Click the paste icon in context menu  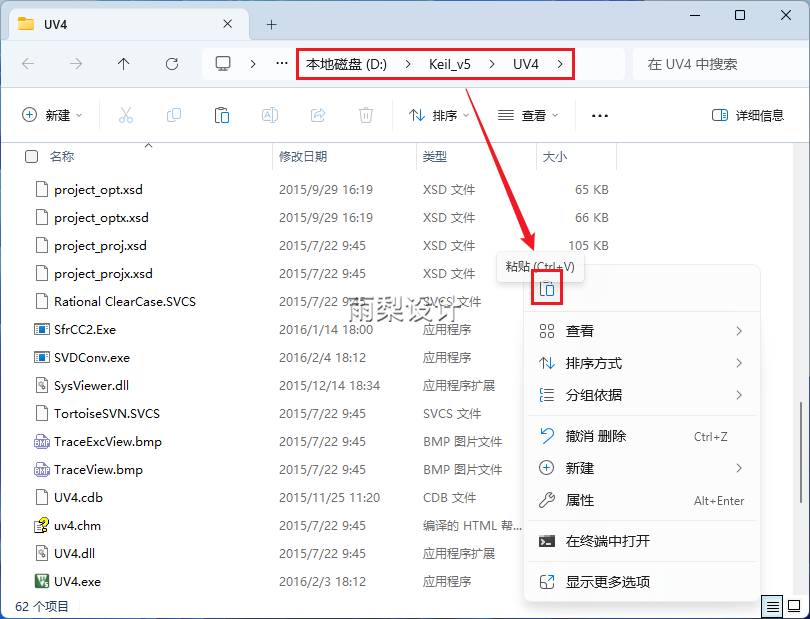(x=547, y=289)
